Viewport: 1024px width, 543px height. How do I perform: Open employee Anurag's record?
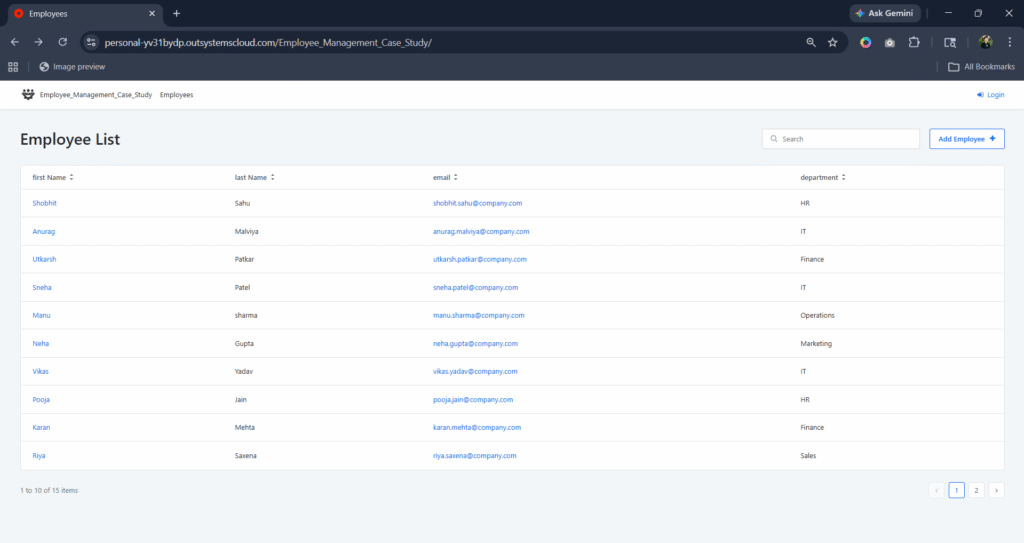click(x=44, y=231)
